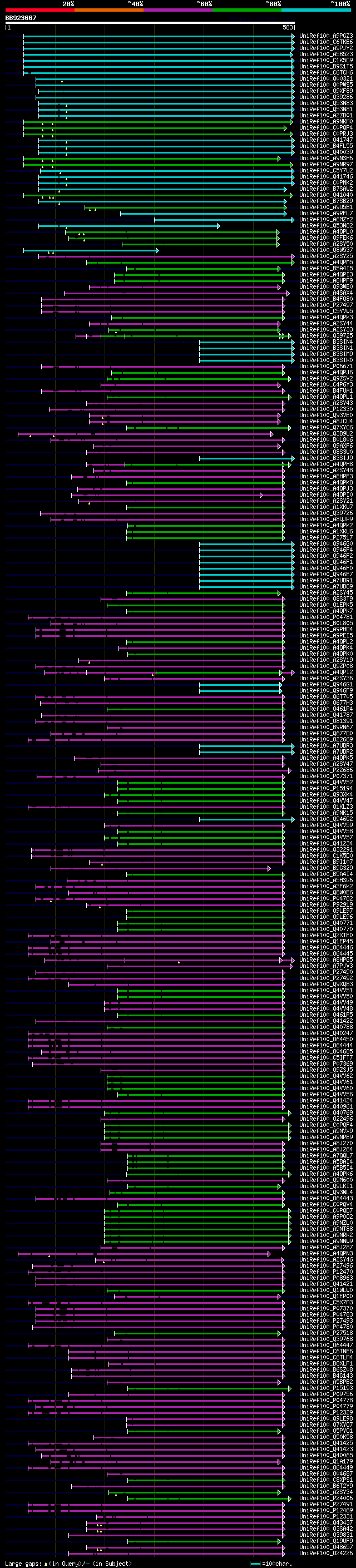The height and width of the screenshot is (1568, 356).
Task: Select the UniRef100_Q1WLW0 entry
Action: pos(326,1290)
